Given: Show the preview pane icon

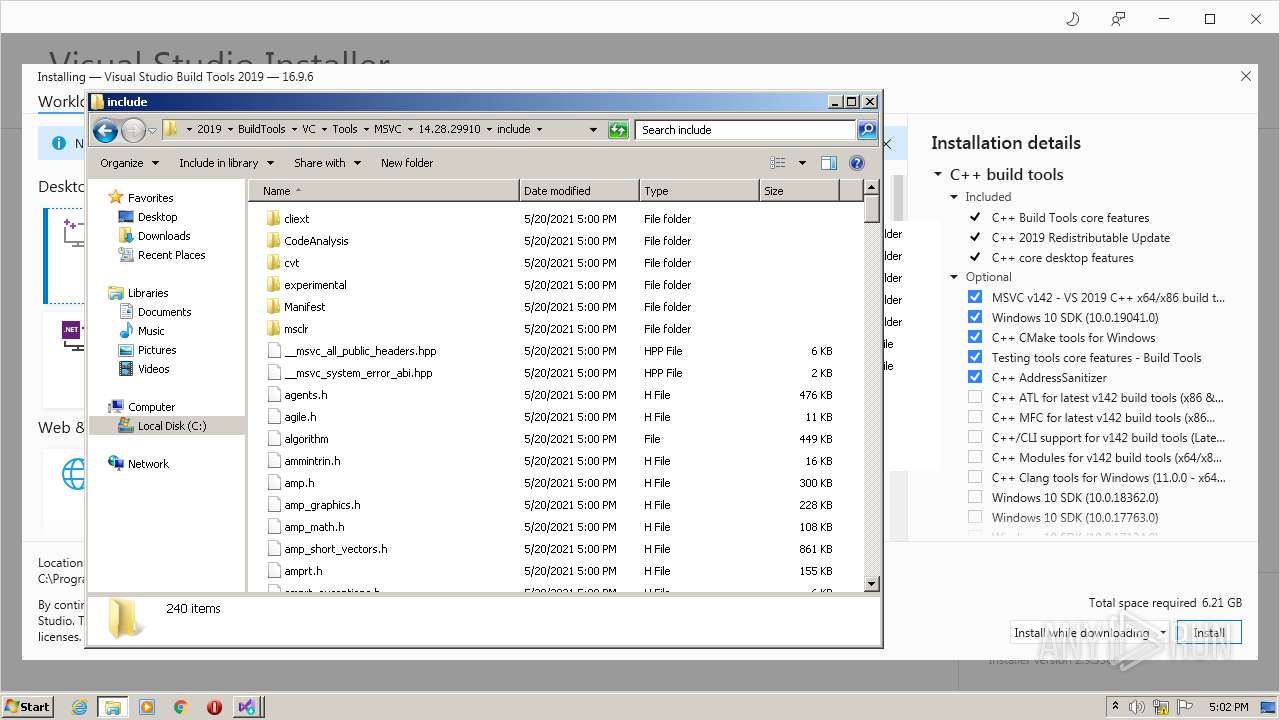Looking at the screenshot, I should [x=828, y=163].
